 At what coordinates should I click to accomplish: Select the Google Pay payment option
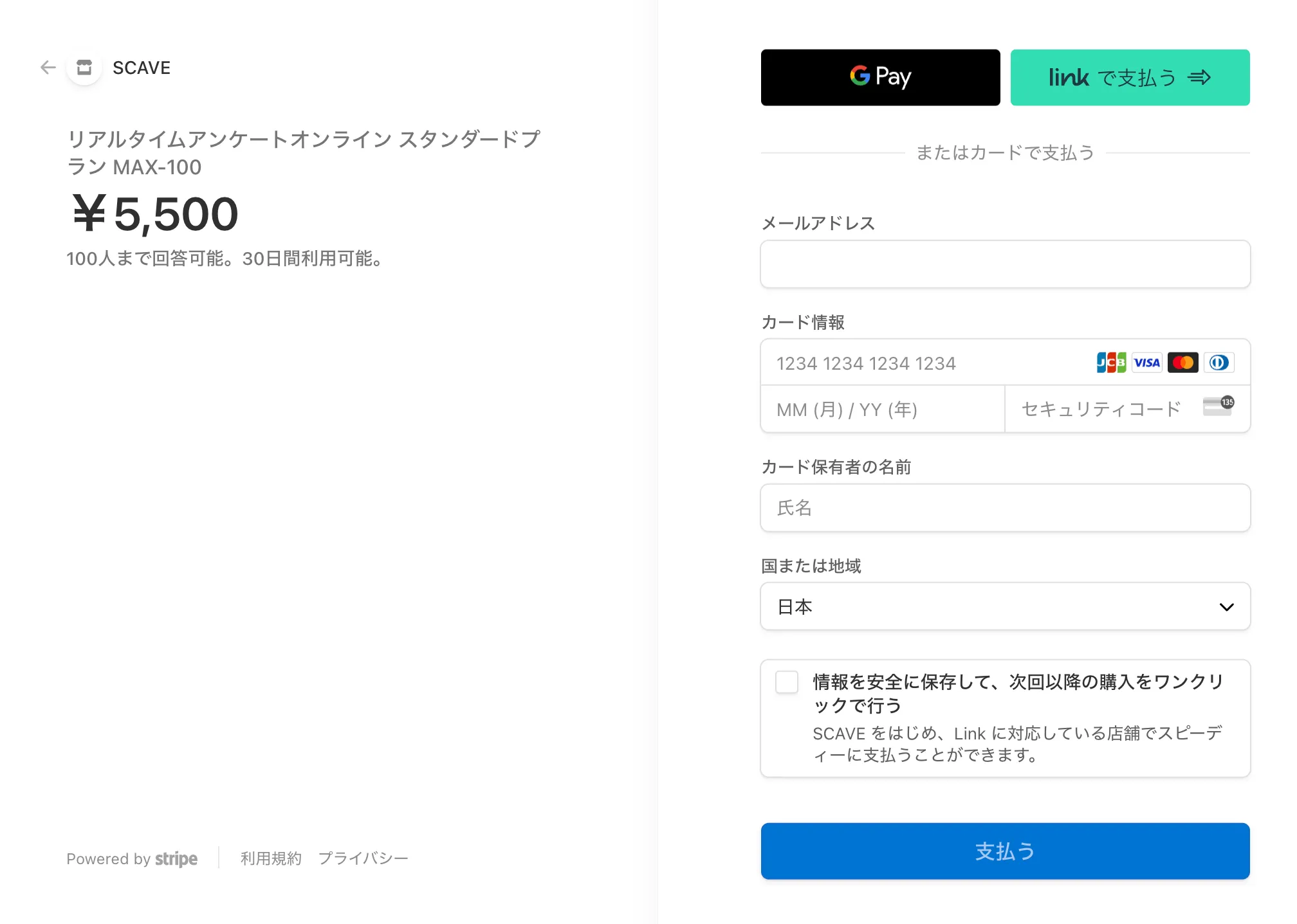point(879,77)
